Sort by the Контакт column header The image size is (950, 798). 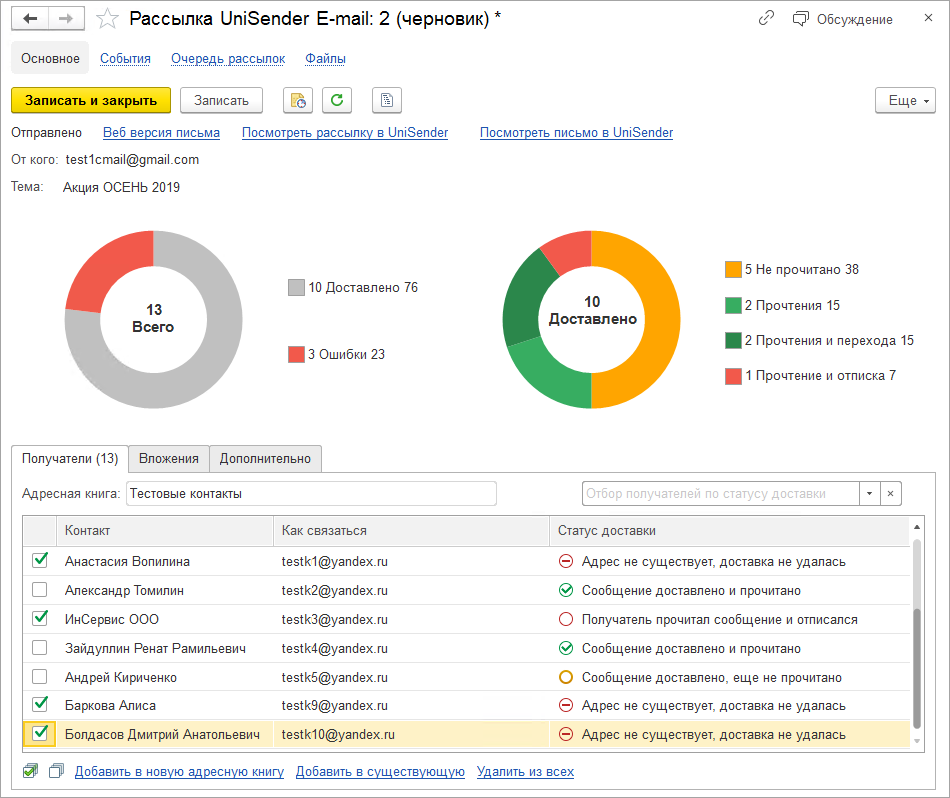(x=165, y=531)
